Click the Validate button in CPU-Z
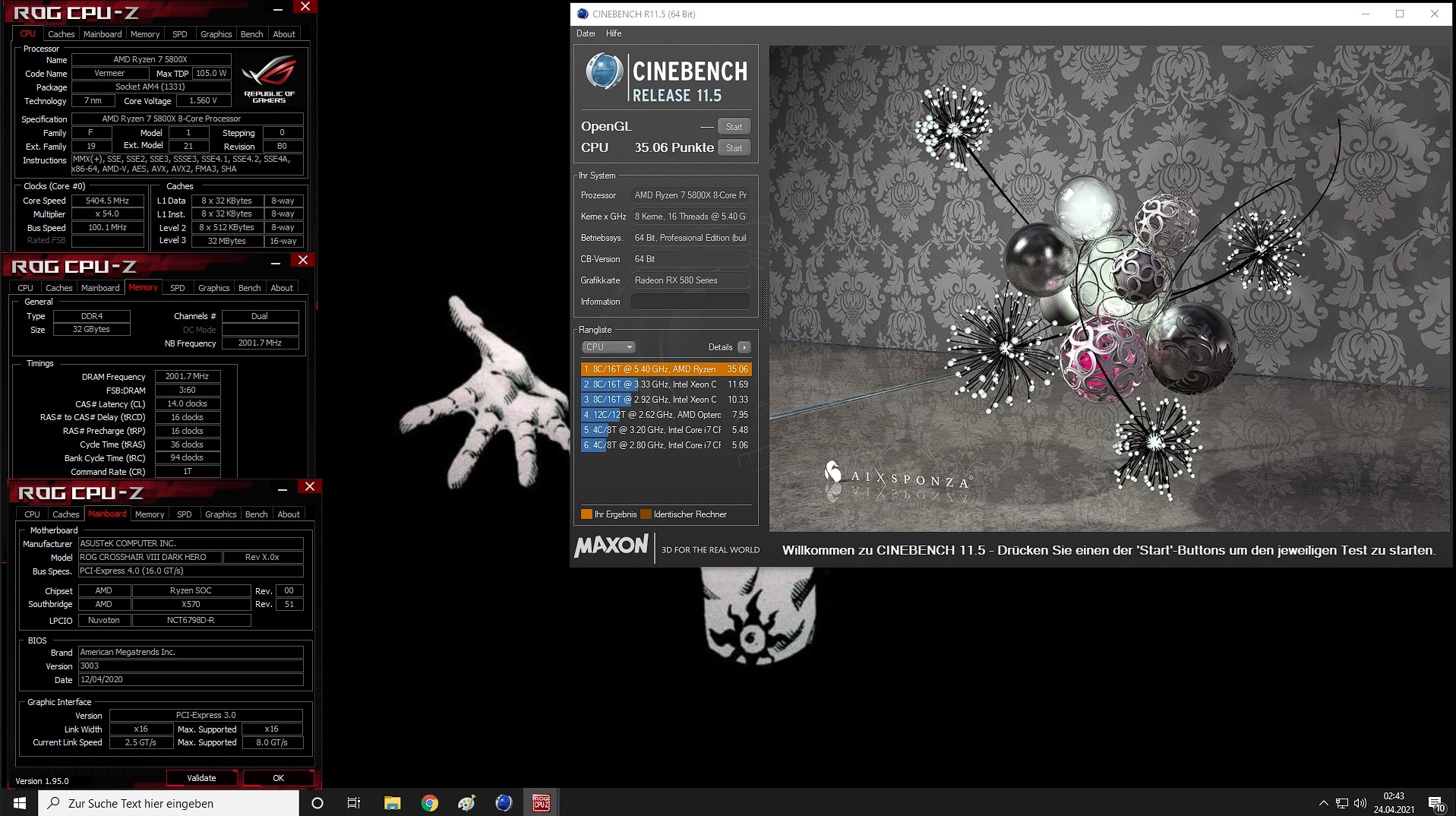1456x816 pixels. [x=201, y=778]
